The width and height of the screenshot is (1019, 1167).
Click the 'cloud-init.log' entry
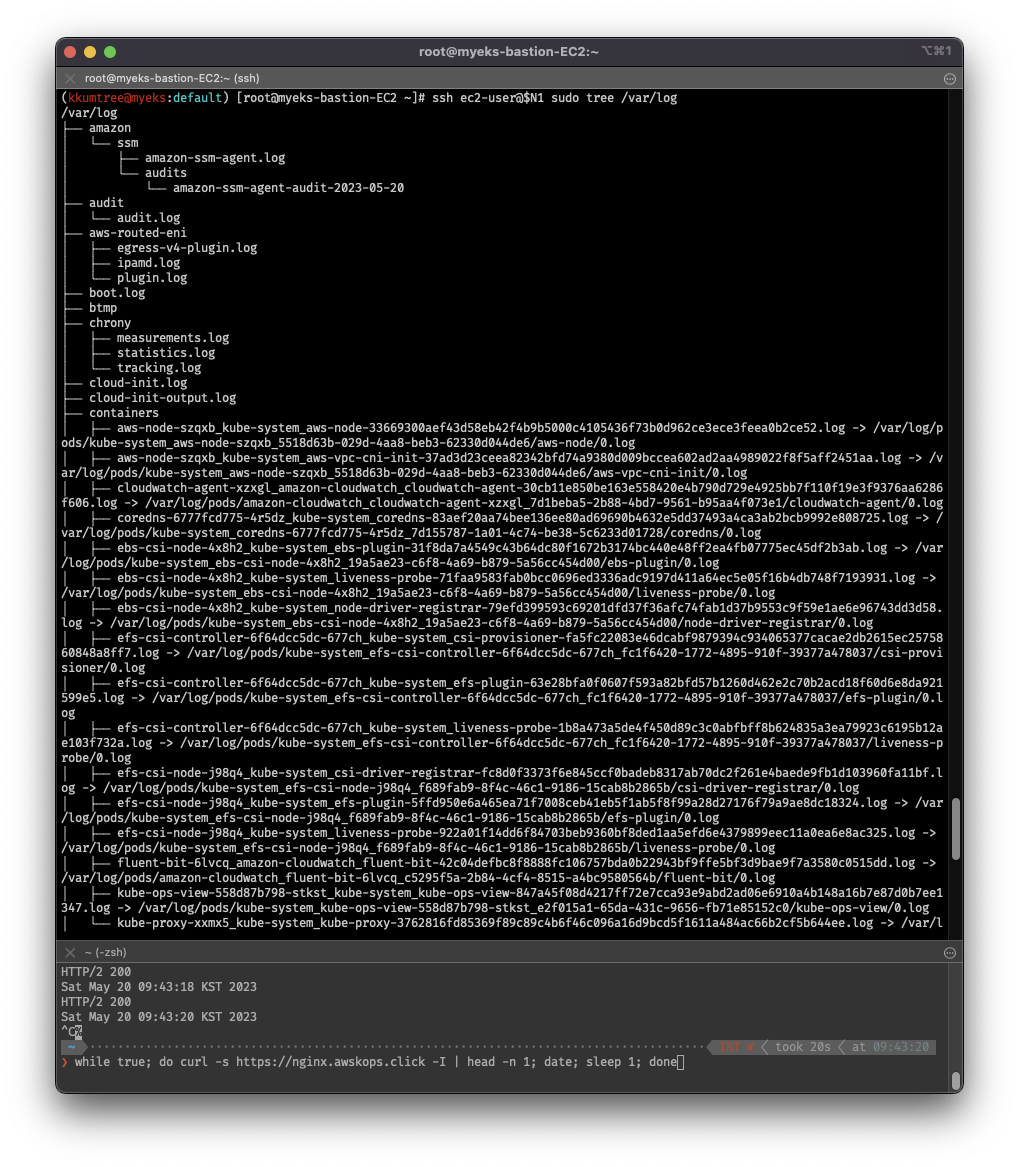click(x=138, y=383)
